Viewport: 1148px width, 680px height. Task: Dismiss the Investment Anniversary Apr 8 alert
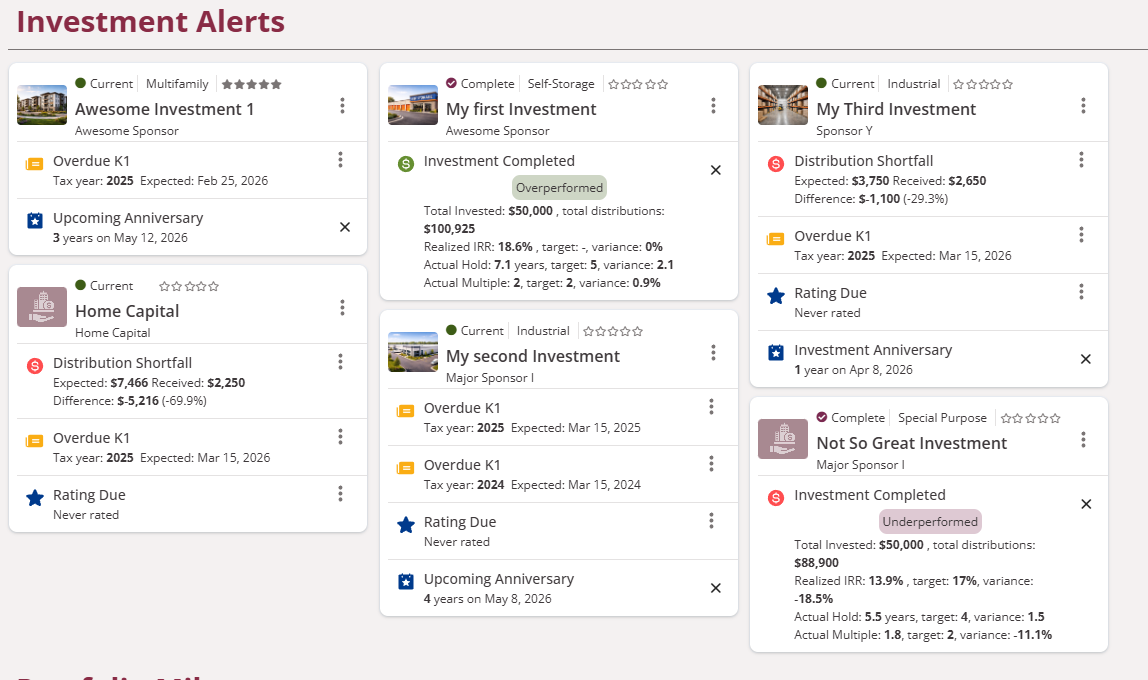tap(1086, 359)
